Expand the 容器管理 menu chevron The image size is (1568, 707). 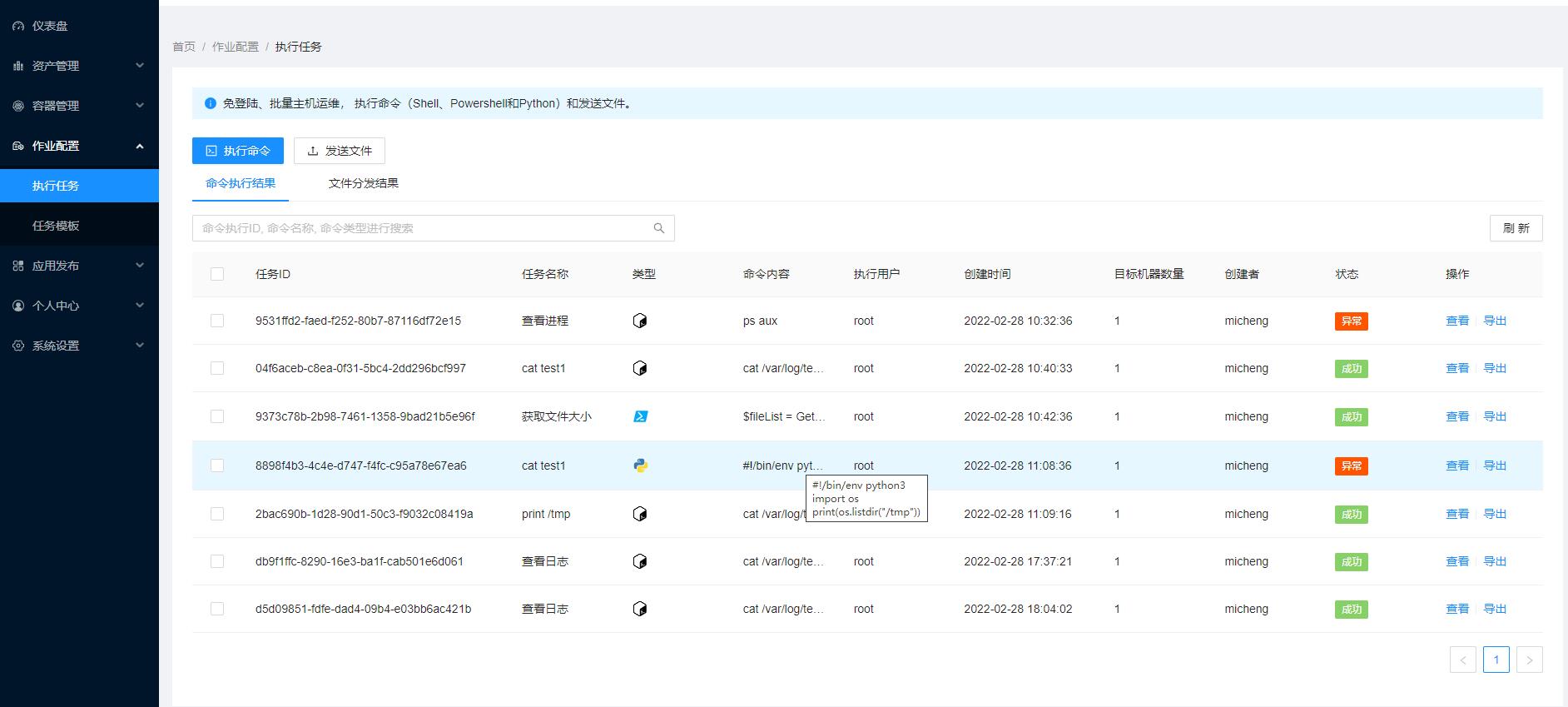[x=140, y=106]
